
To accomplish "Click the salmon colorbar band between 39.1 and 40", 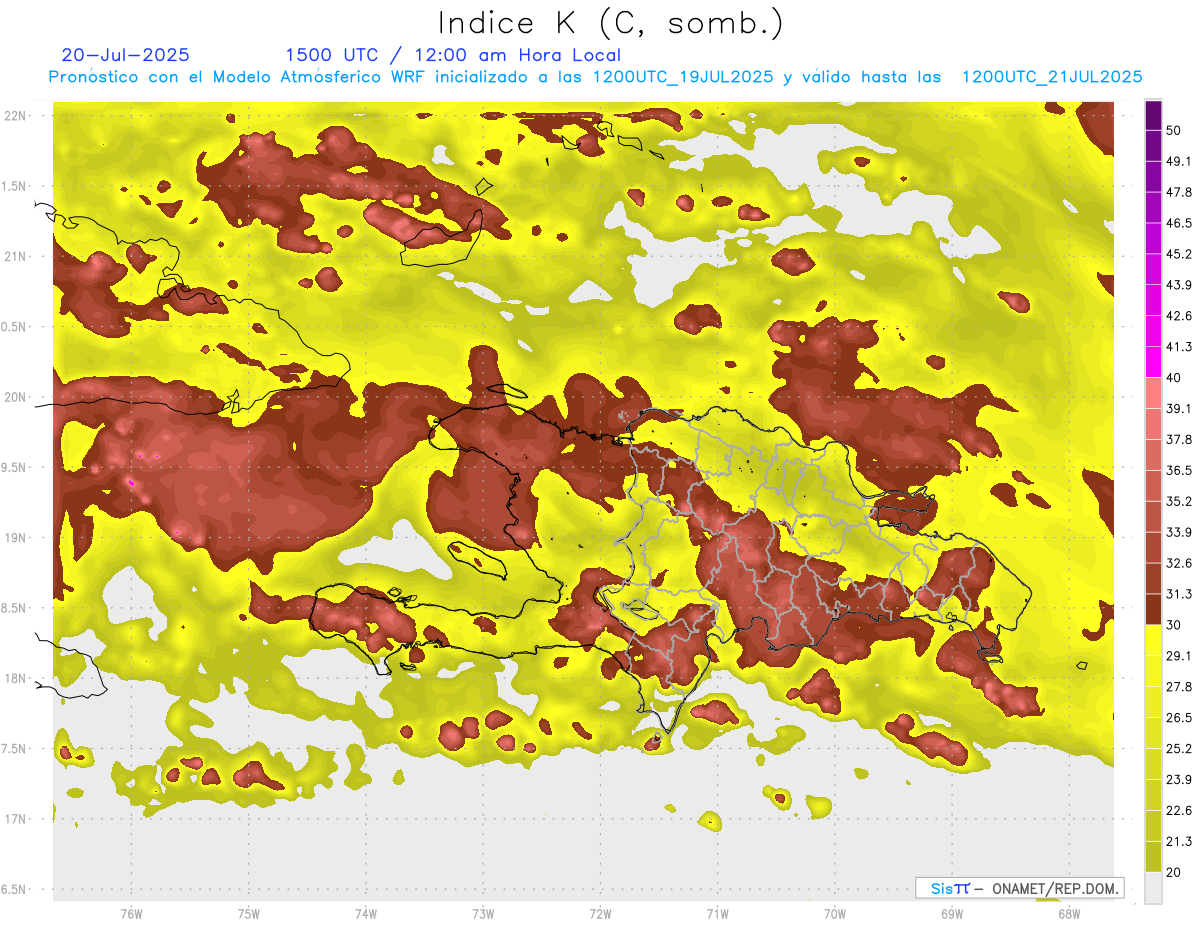I will pos(1153,393).
